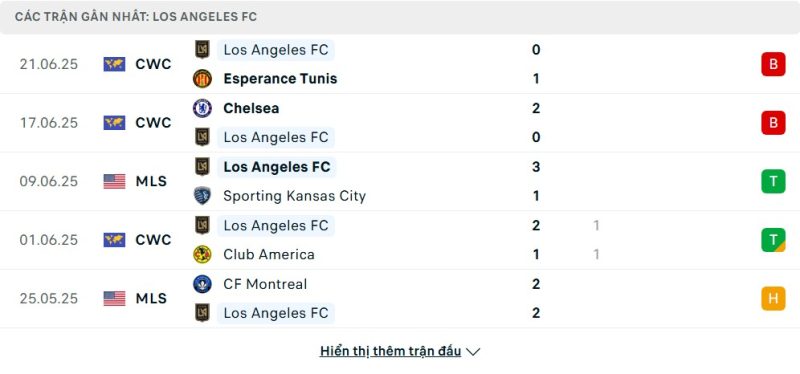Click the green T badge for the Kansas City match
Screen dimensions: 800x374
[x=773, y=181]
